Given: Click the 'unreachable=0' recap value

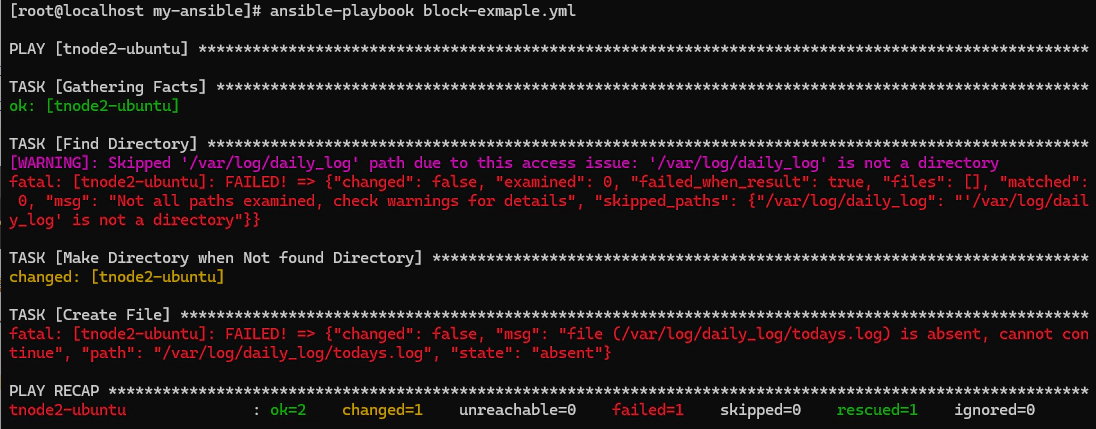Looking at the screenshot, I should (x=517, y=410).
